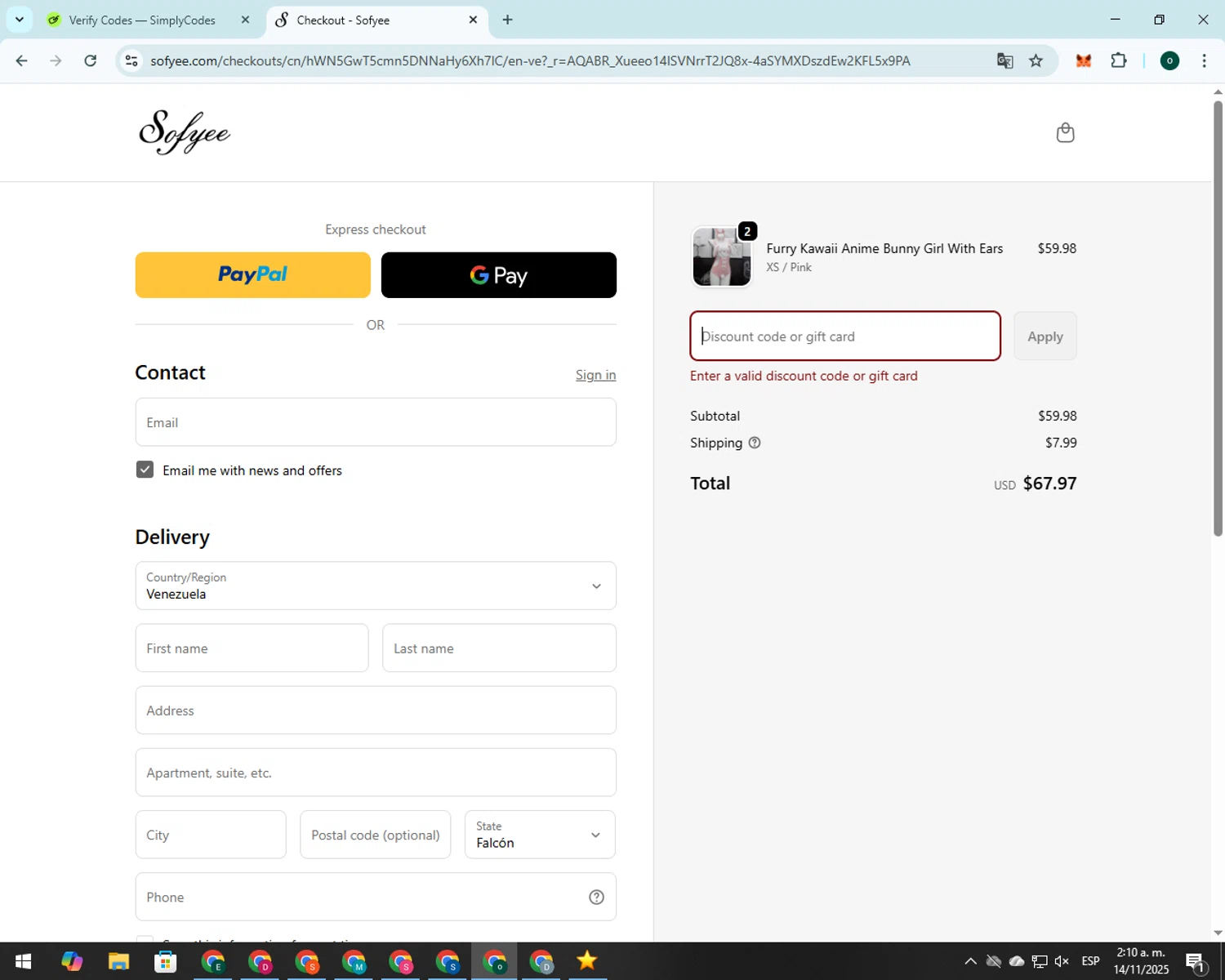Screen dimensions: 1225x980
Task: Switch to Chrome profile M in taskbar
Action: (x=354, y=961)
